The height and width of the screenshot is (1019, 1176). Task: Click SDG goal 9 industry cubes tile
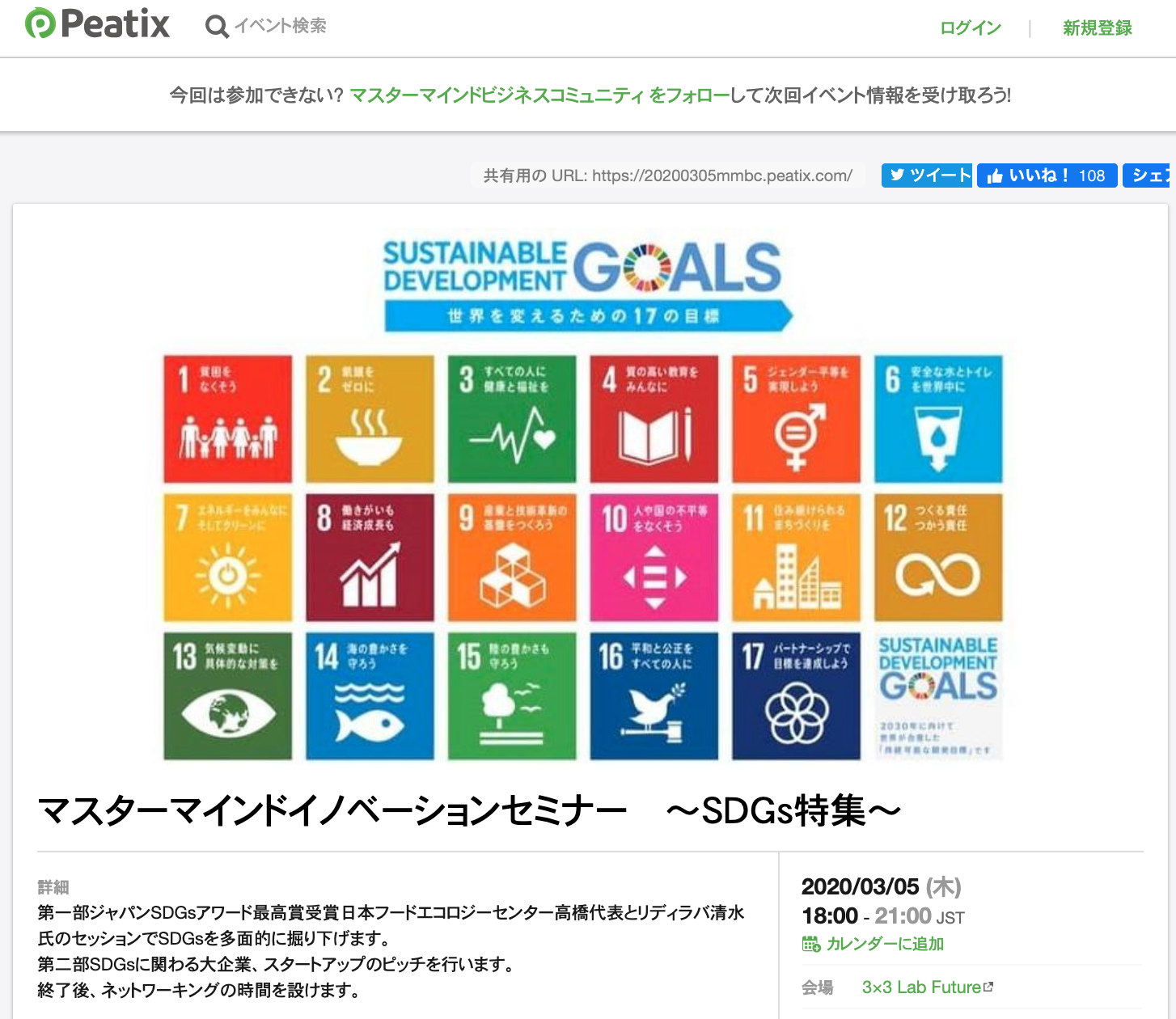click(x=512, y=557)
